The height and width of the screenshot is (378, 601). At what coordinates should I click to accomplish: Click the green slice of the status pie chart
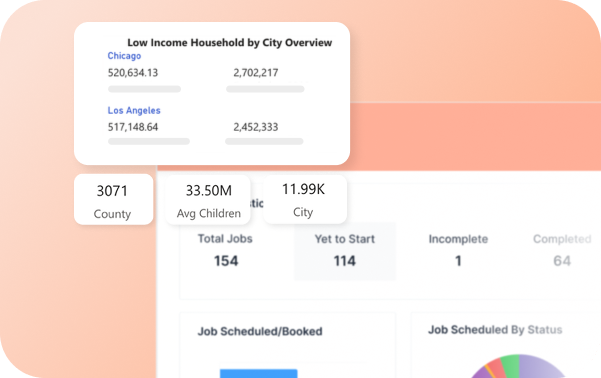coord(511,366)
